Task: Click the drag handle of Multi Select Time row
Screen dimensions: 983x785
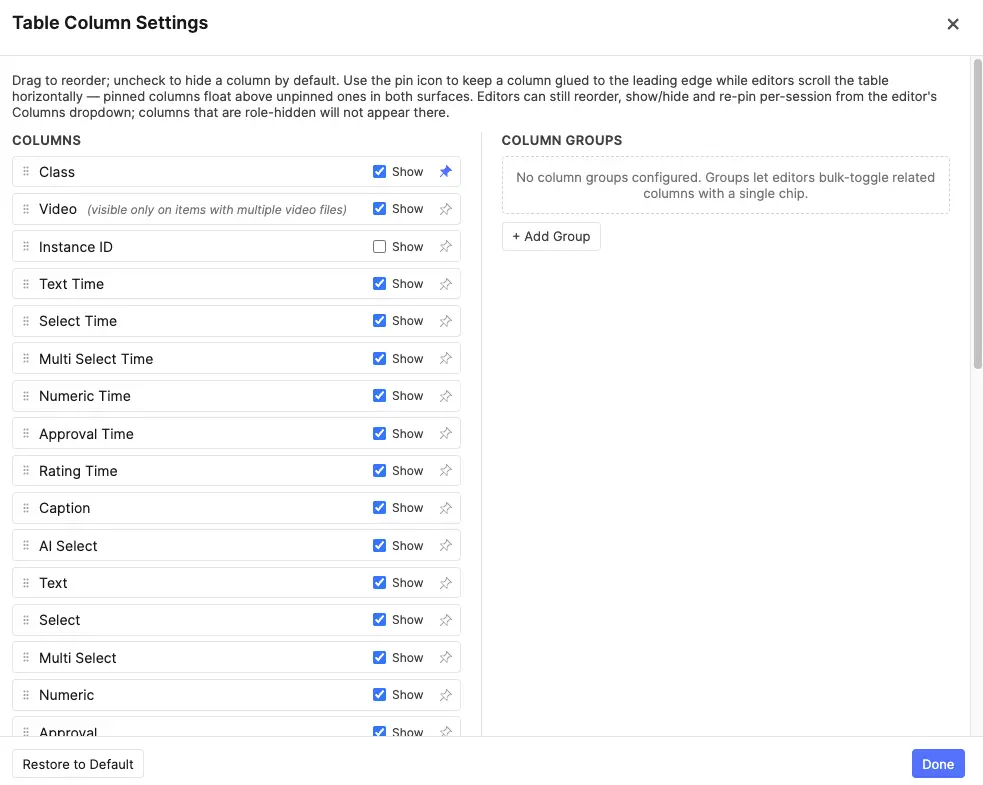Action: 26,359
